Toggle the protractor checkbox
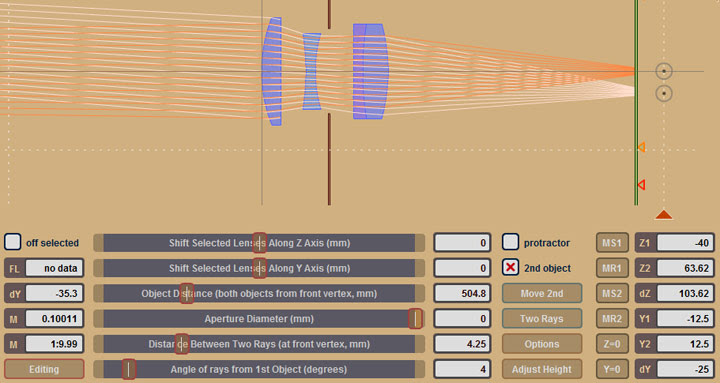This screenshot has width=720, height=383. pos(510,242)
